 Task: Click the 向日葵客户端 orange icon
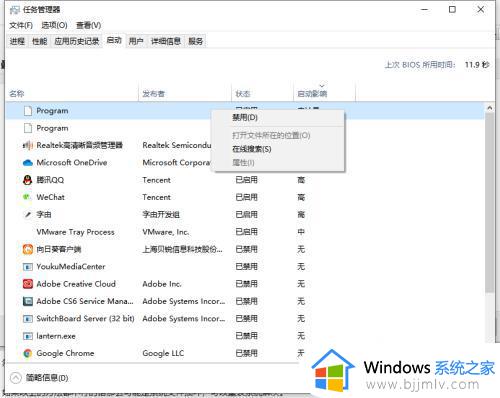coord(28,249)
